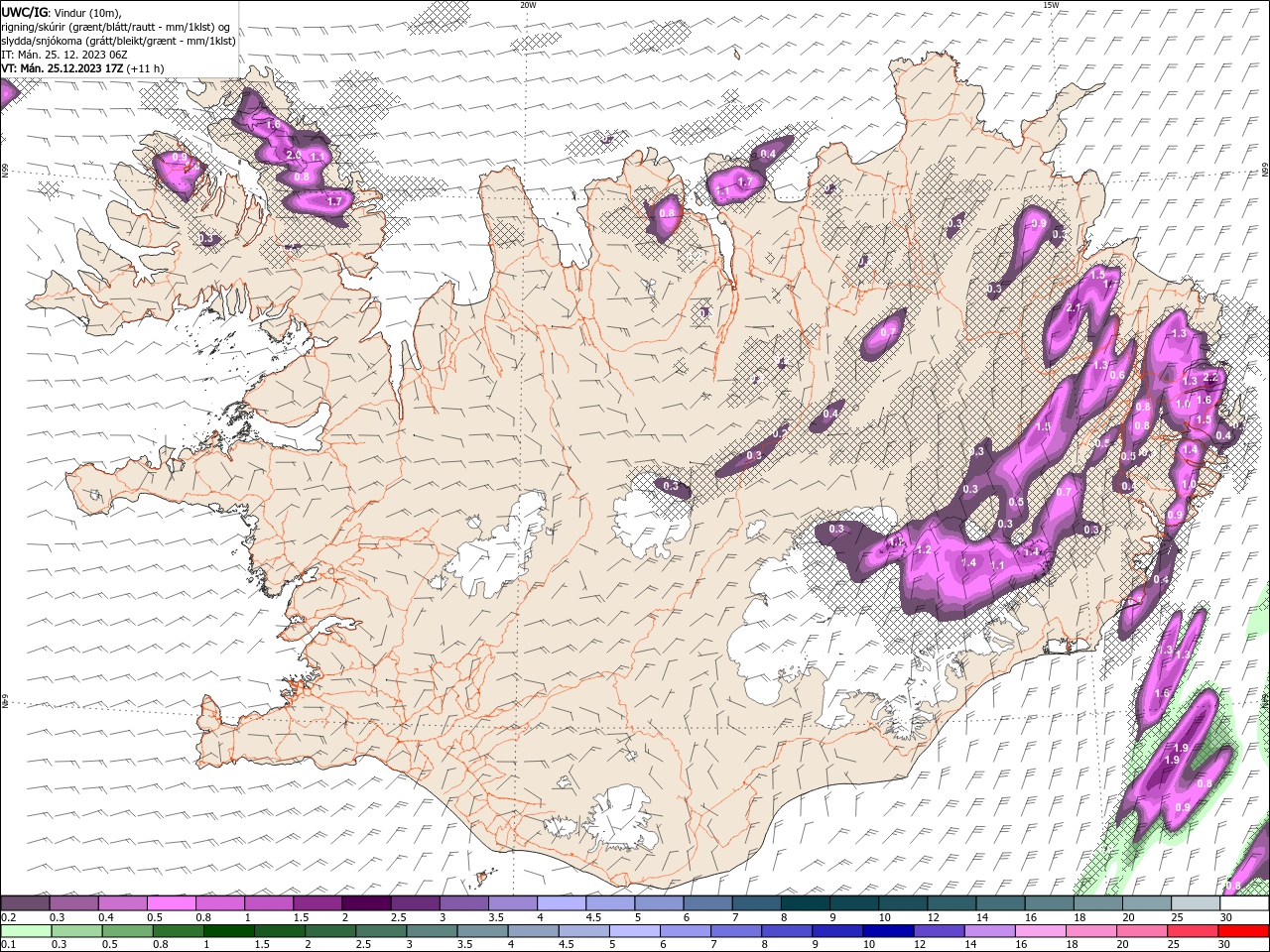Select the light pink 16–18 swatch in lower legend
The height and width of the screenshot is (952, 1270).
(x=1040, y=931)
